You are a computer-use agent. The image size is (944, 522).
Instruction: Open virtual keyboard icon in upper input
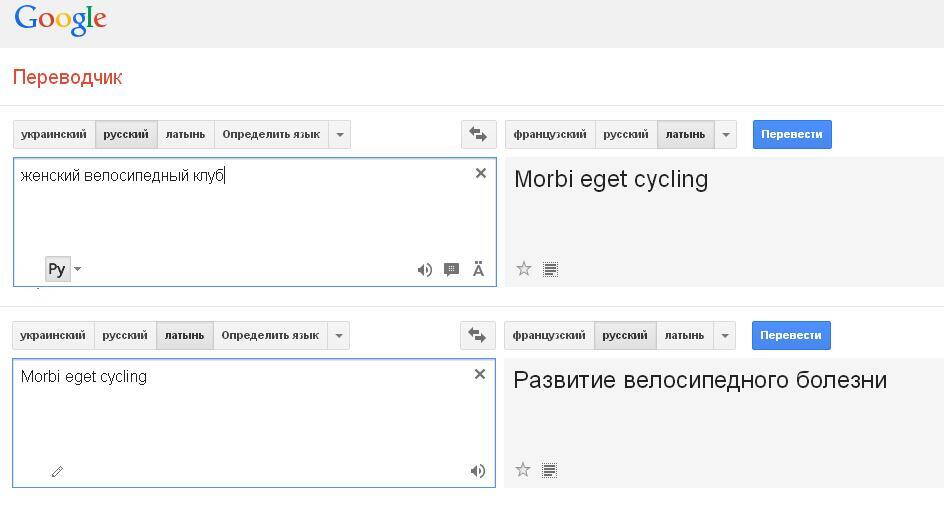coord(479,269)
